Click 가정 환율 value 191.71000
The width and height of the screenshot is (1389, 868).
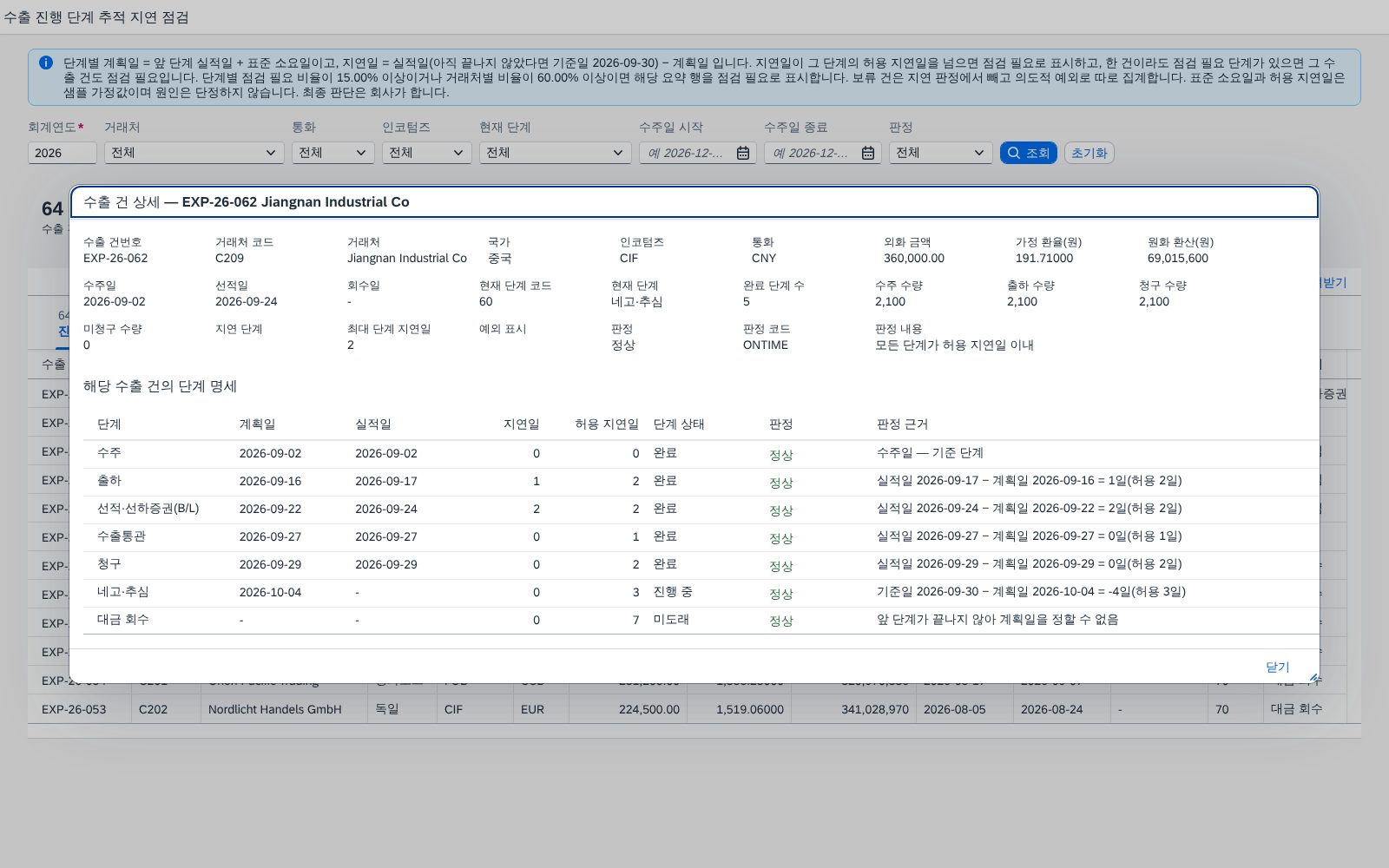(x=1044, y=258)
